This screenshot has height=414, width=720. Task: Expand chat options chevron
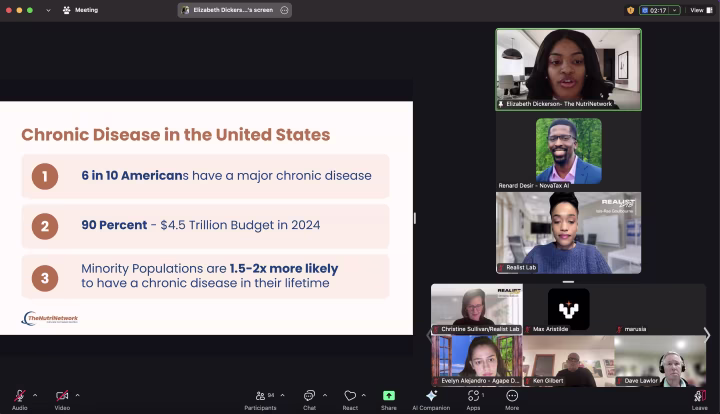pyautogui.click(x=325, y=395)
